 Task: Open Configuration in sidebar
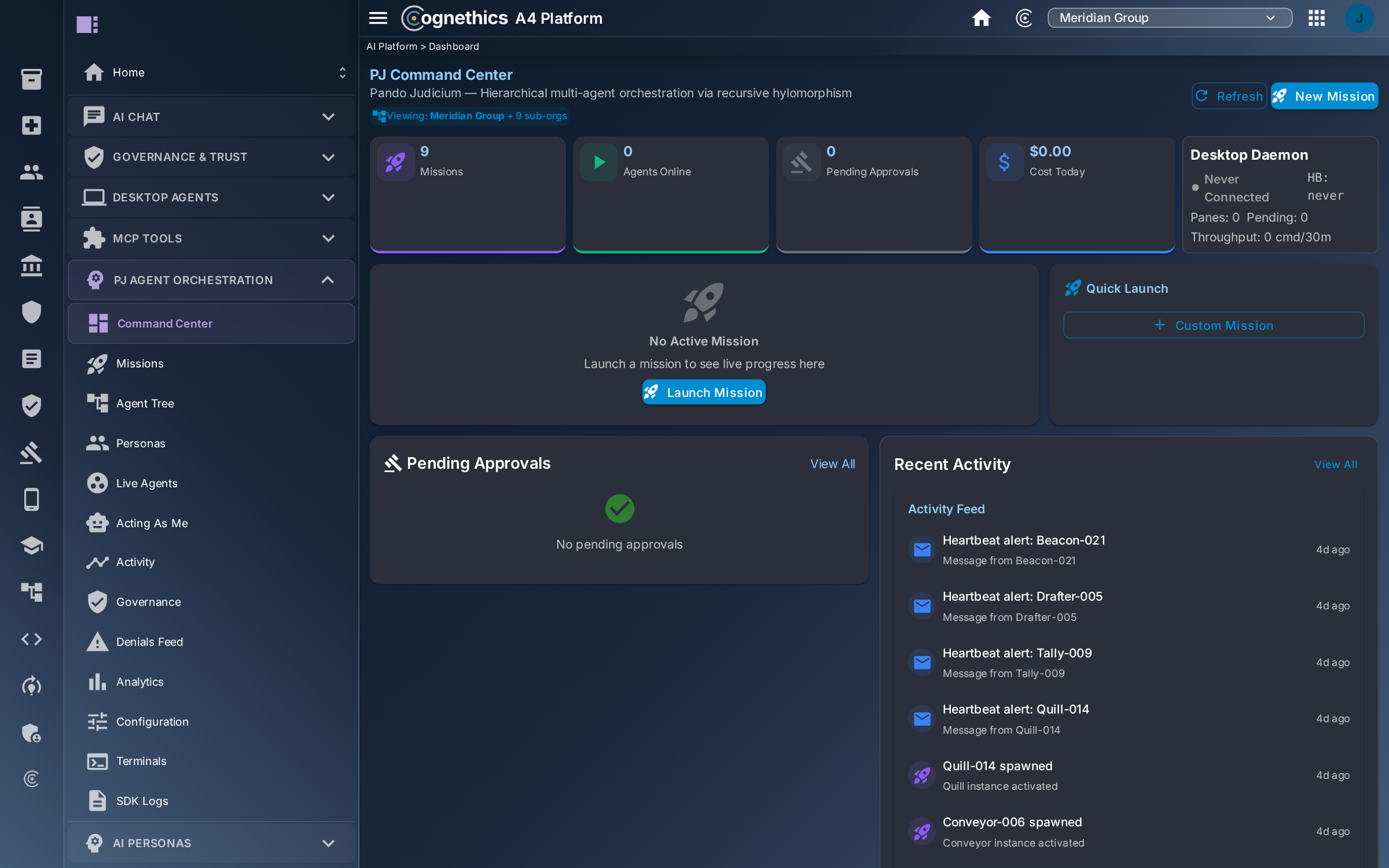pos(211,722)
